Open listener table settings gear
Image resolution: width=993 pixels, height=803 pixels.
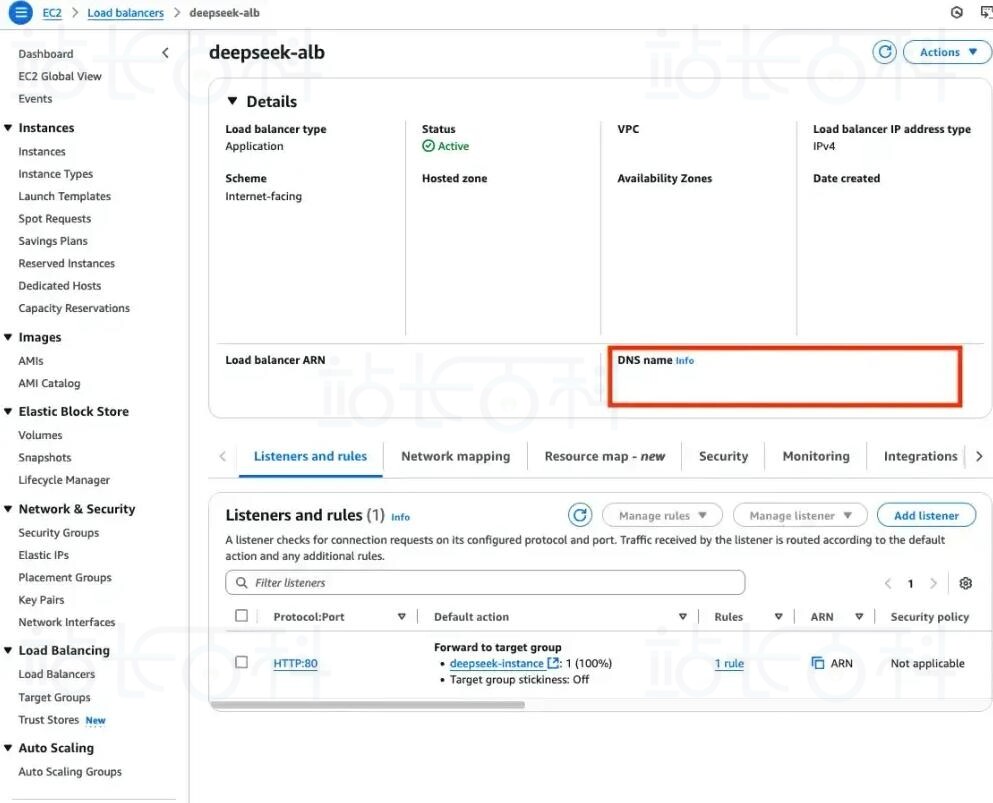965,583
